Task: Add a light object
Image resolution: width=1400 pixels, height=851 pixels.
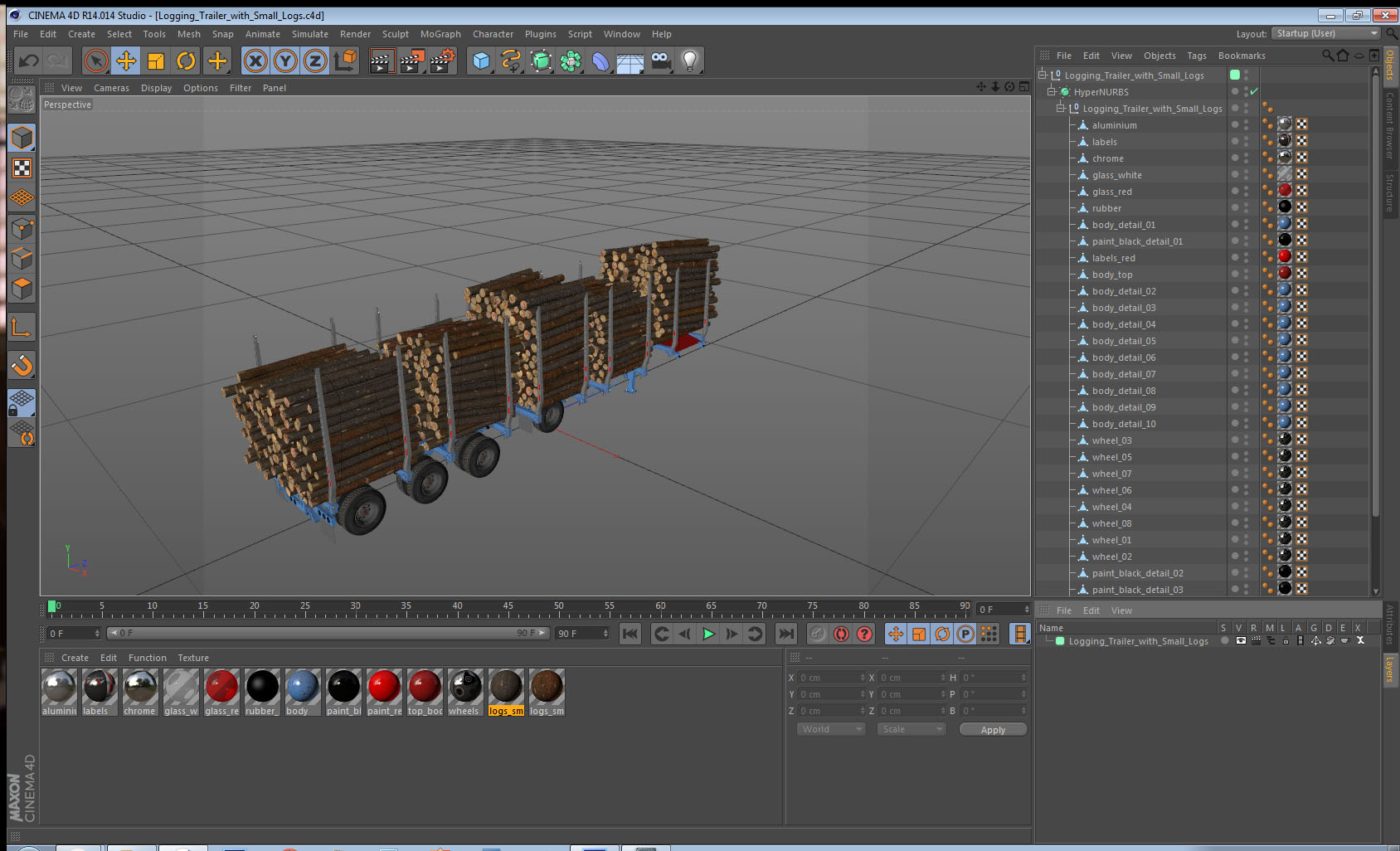Action: click(690, 61)
